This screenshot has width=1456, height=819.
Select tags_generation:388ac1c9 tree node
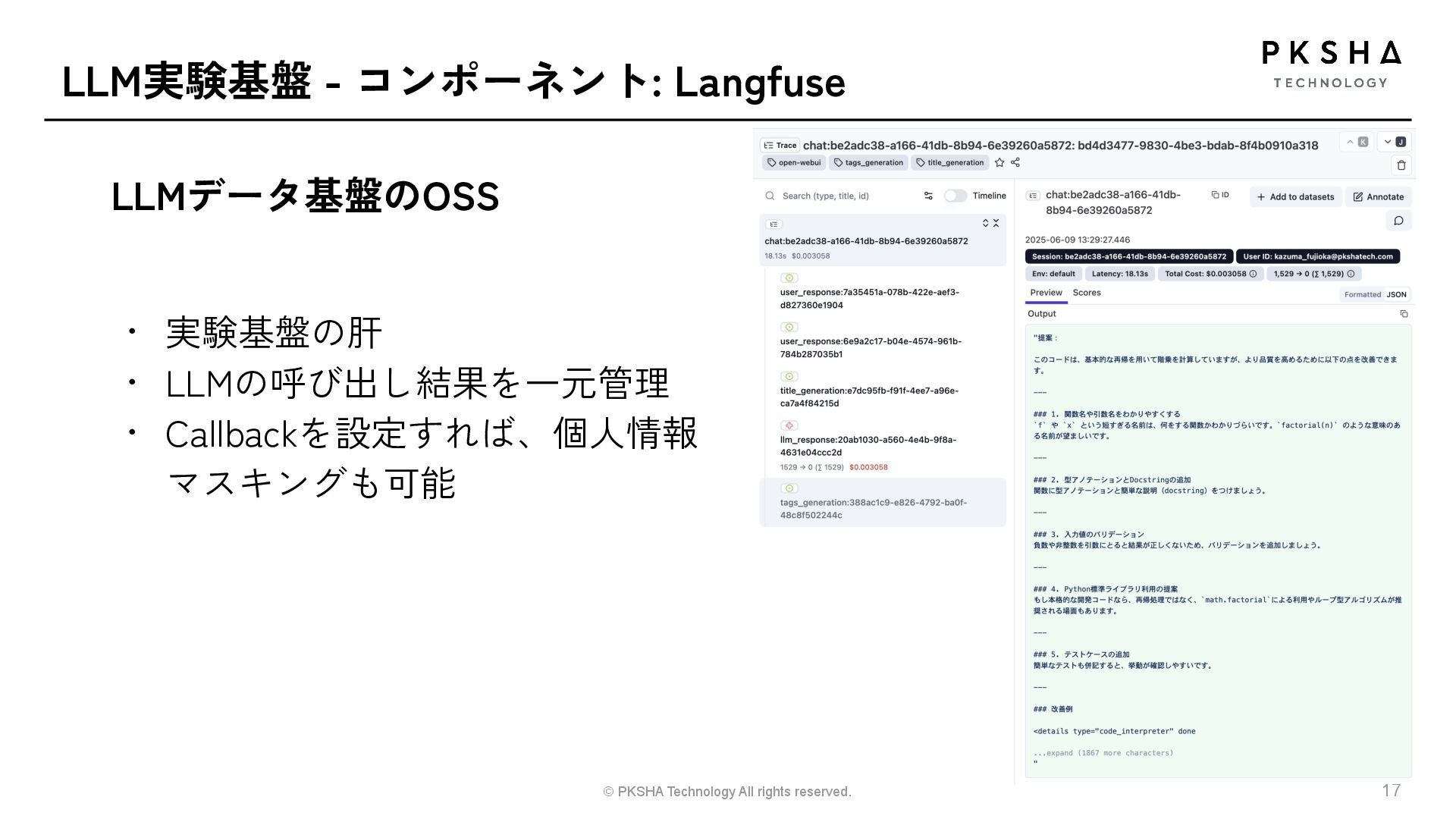tap(883, 502)
